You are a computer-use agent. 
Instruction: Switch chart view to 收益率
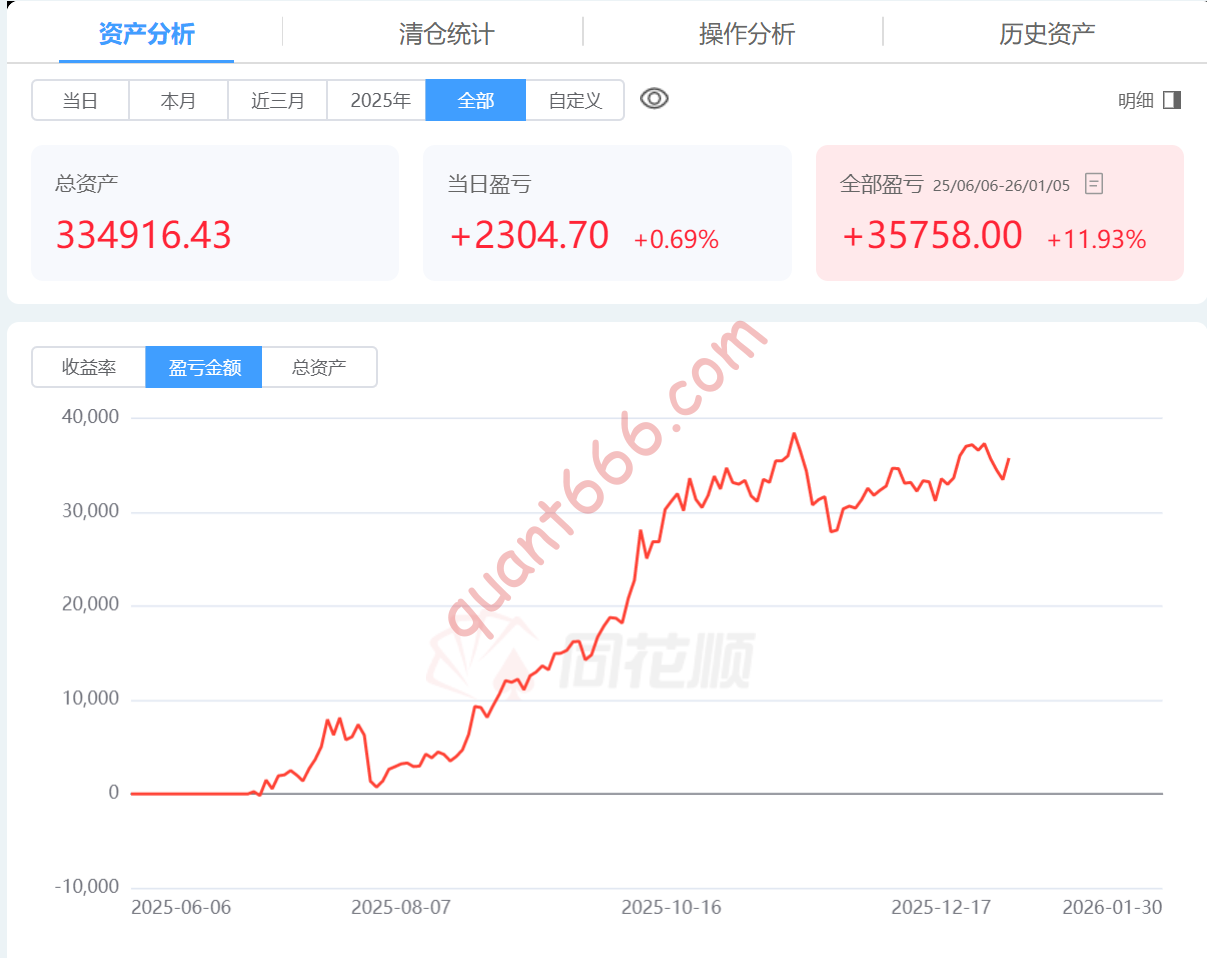tap(88, 367)
